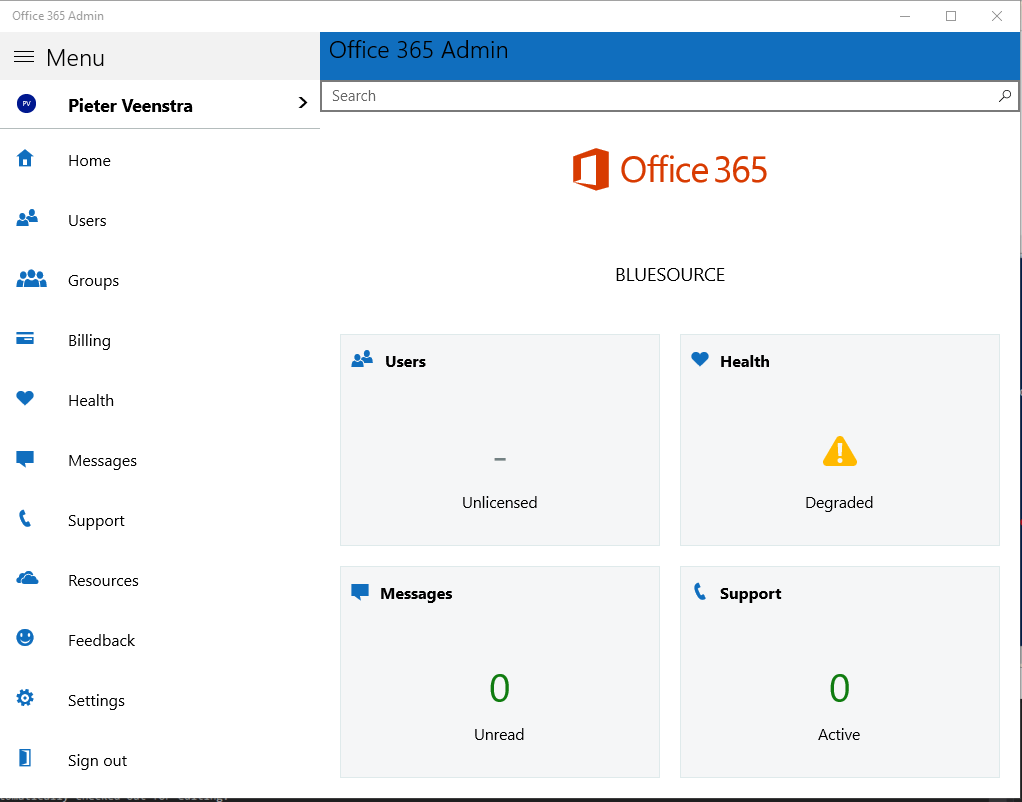Viewport: 1022px width, 802px height.
Task: Click the Resources cloud icon
Action: (27, 578)
